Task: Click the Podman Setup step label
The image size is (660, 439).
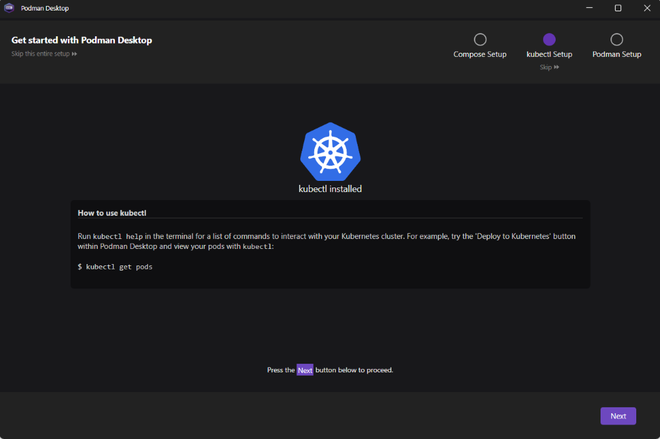Action: (617, 54)
